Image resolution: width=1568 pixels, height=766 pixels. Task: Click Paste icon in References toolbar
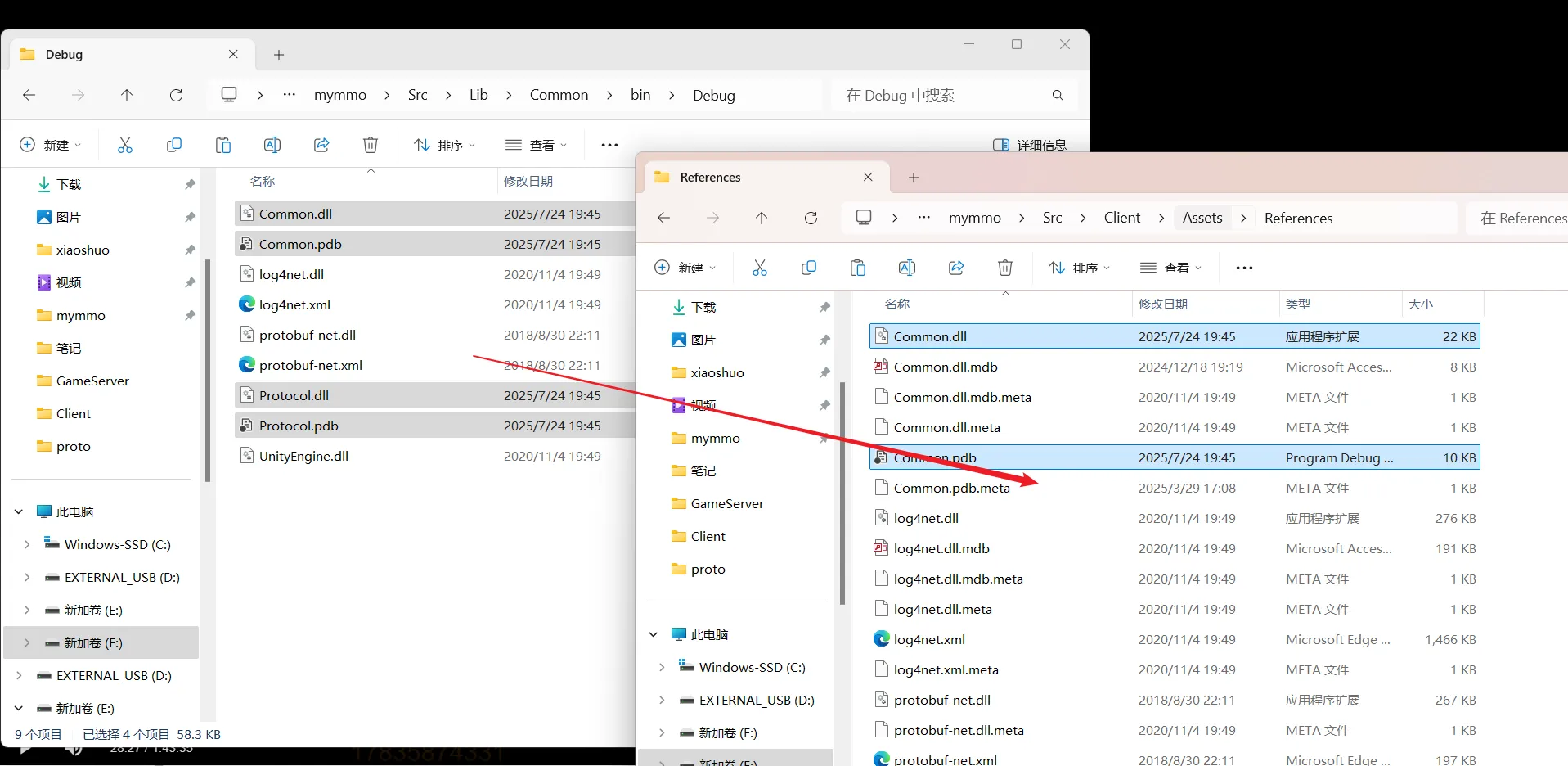coord(857,268)
